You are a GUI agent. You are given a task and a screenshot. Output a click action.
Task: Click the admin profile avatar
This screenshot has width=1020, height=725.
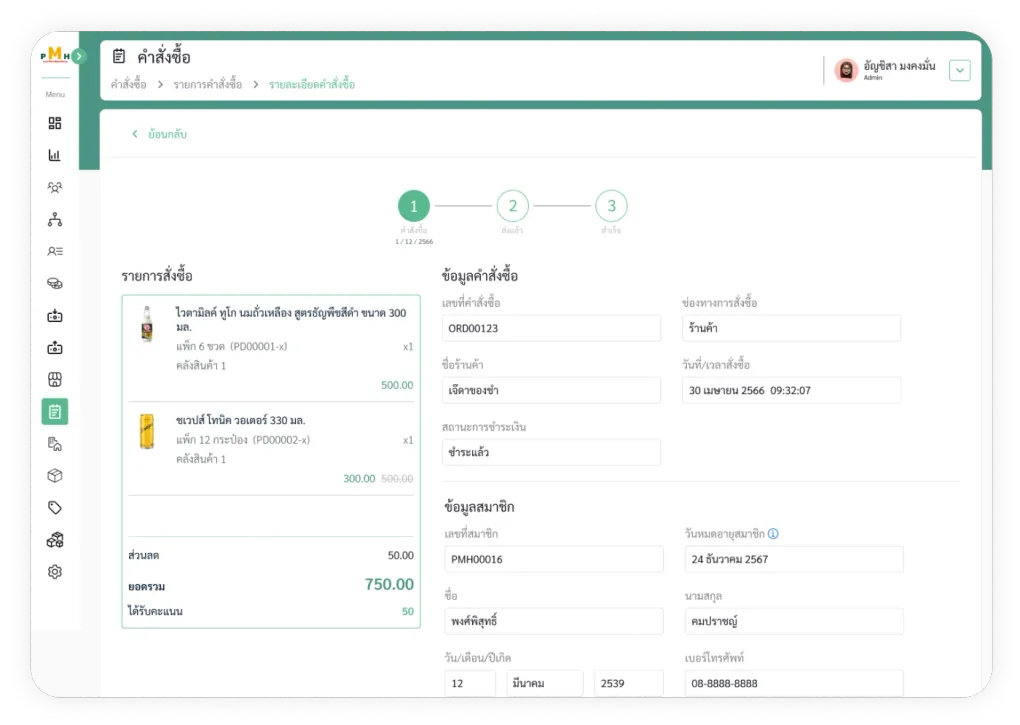point(846,70)
